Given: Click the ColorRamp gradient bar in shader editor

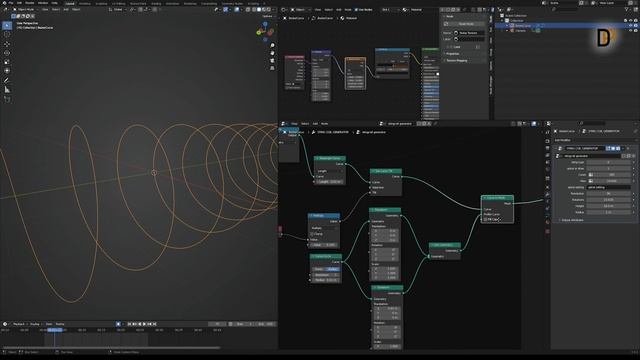Looking at the screenshot, I should (x=392, y=65).
